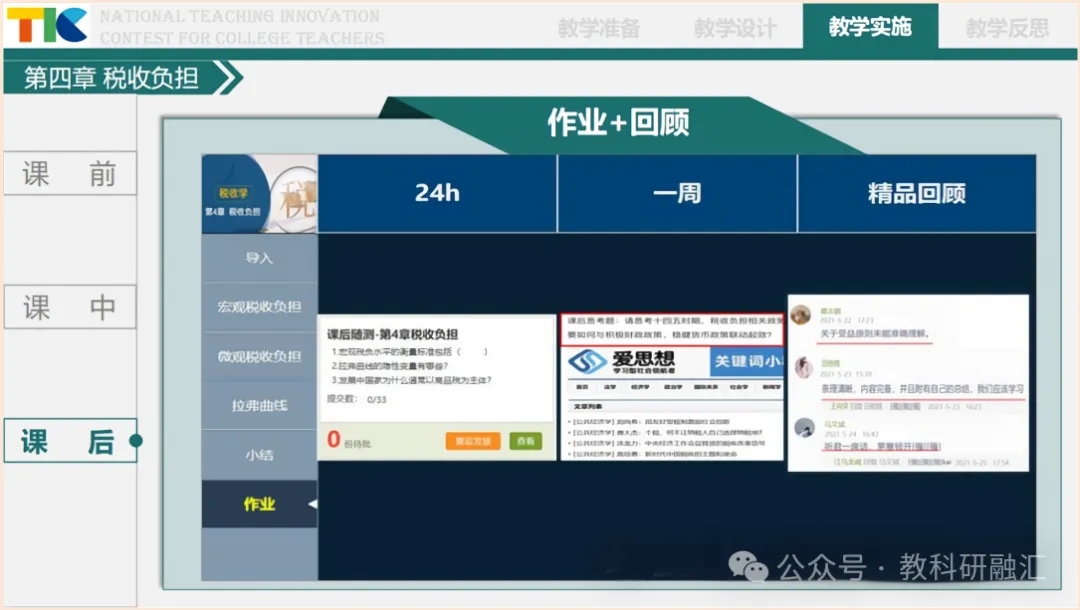Click the red 0 待批 counter

click(x=349, y=440)
